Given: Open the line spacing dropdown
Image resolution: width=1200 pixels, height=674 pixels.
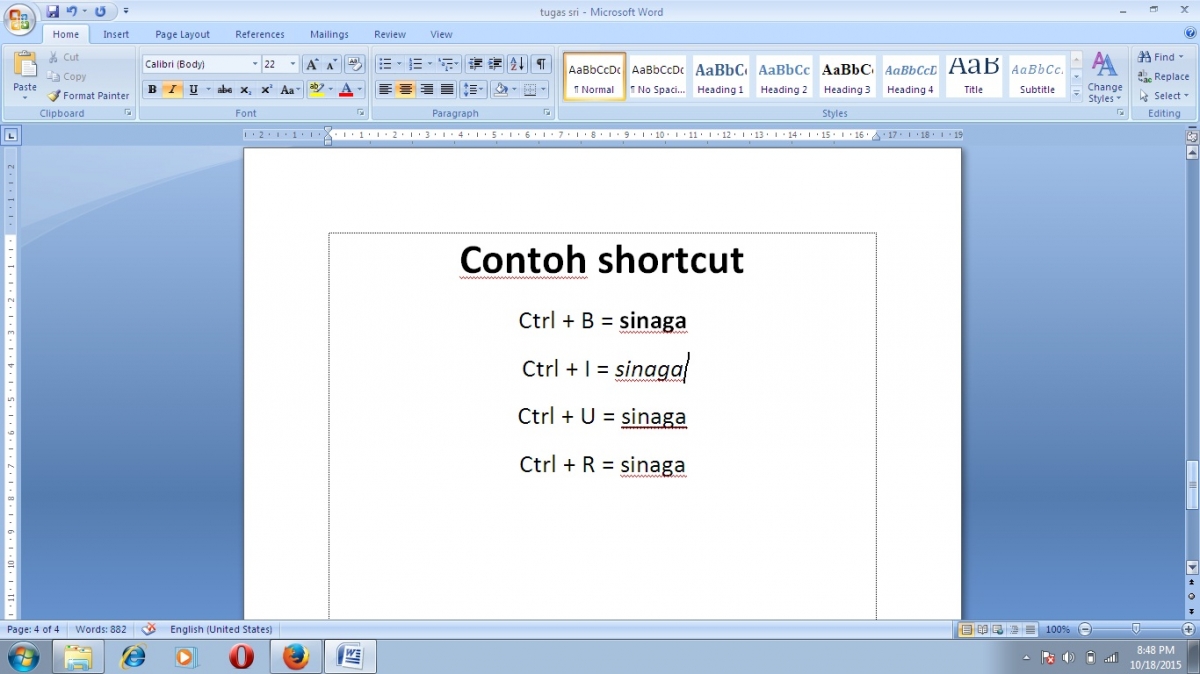Looking at the screenshot, I should [474, 89].
